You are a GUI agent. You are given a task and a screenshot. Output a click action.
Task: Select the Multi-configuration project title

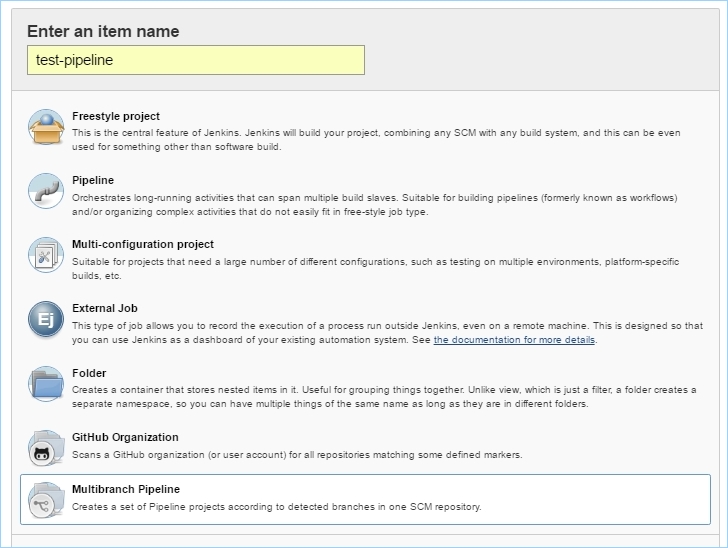[x=143, y=244]
